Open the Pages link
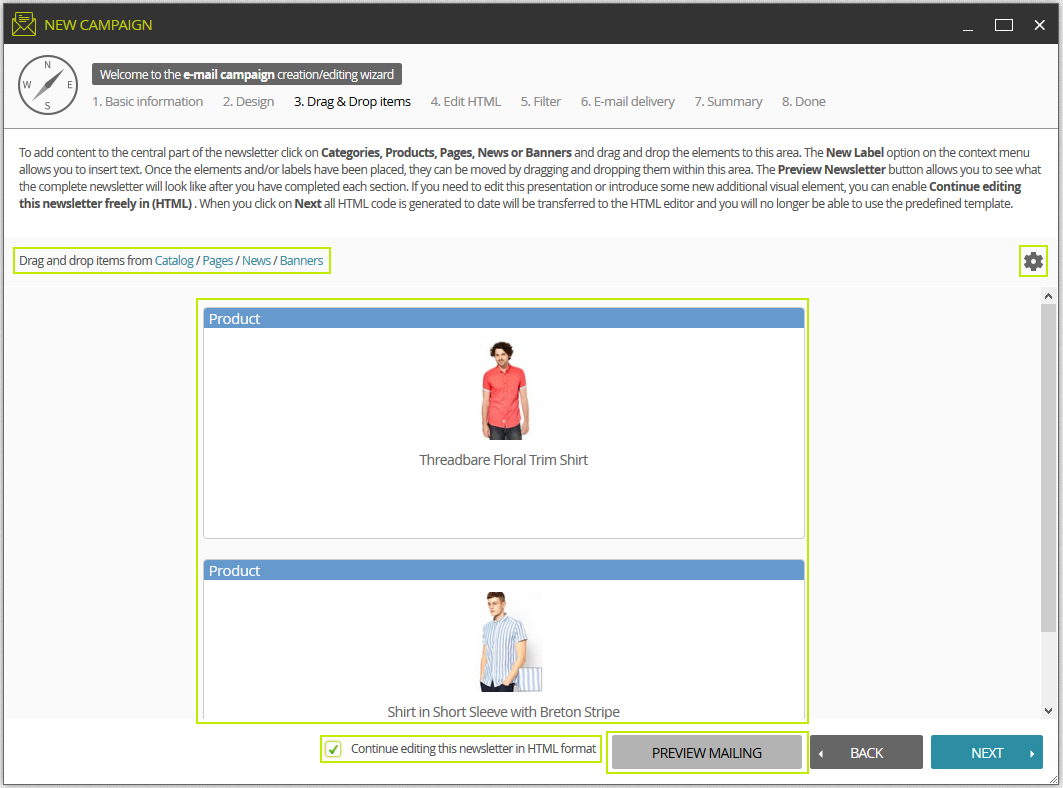Screen dimensions: 1063x788 coord(218,260)
